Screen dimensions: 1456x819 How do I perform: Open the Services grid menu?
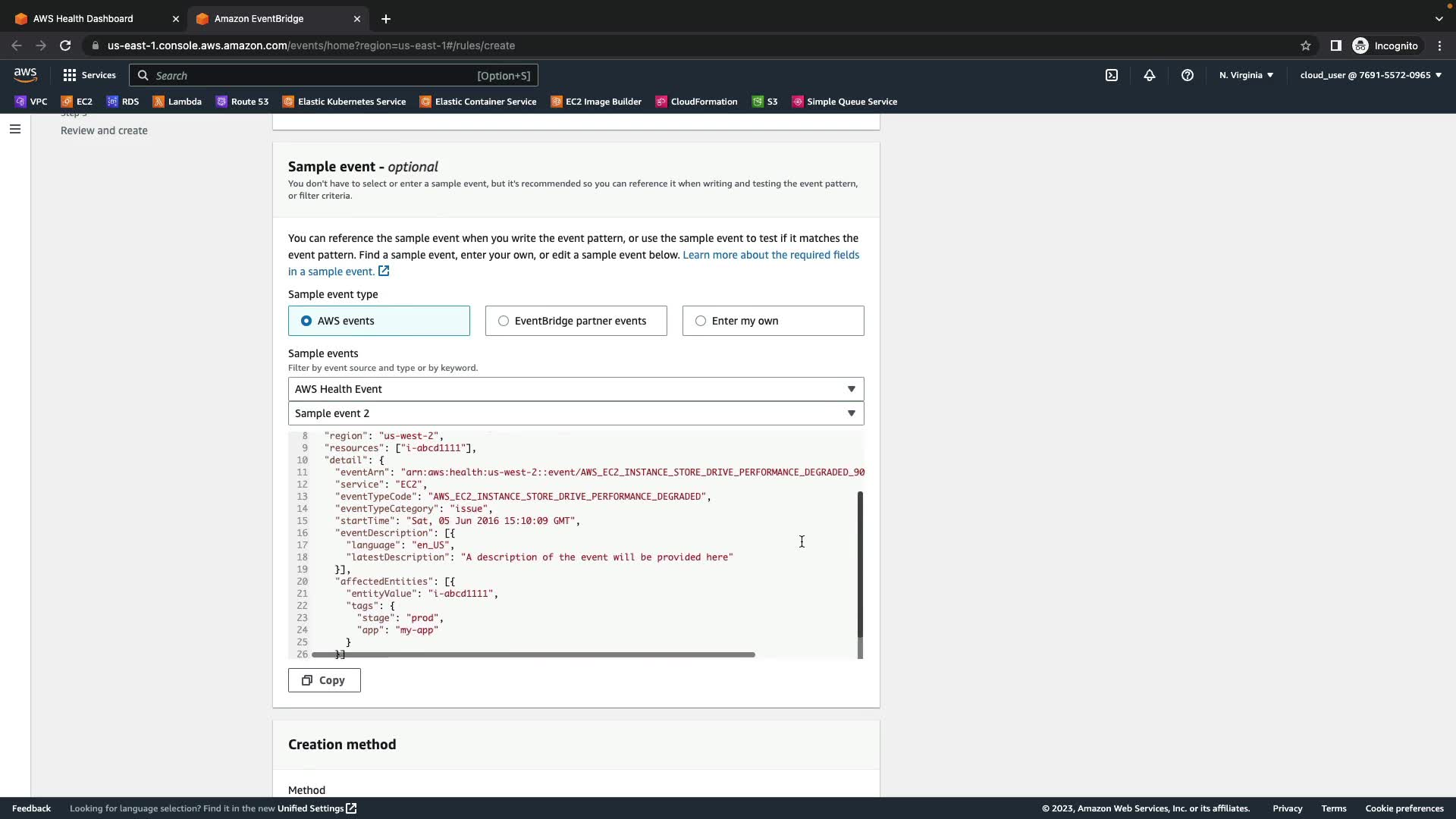[x=89, y=75]
